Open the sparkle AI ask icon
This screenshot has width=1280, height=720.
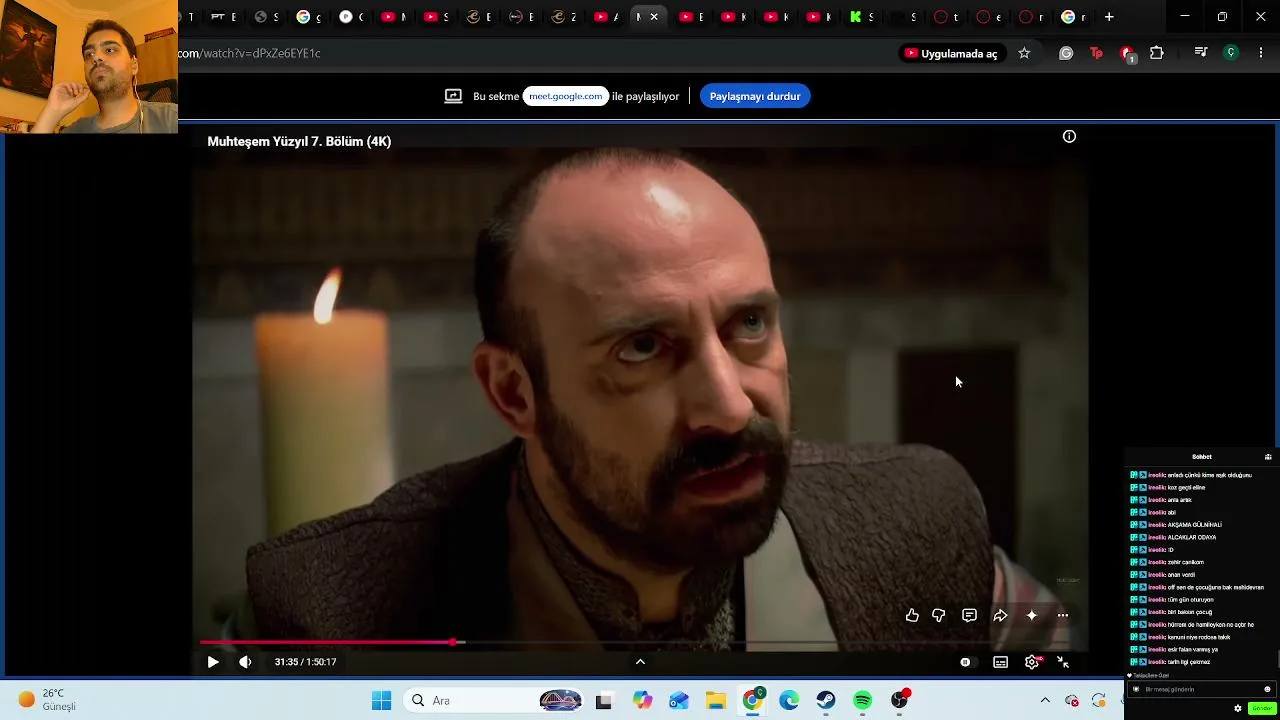pos(1032,616)
